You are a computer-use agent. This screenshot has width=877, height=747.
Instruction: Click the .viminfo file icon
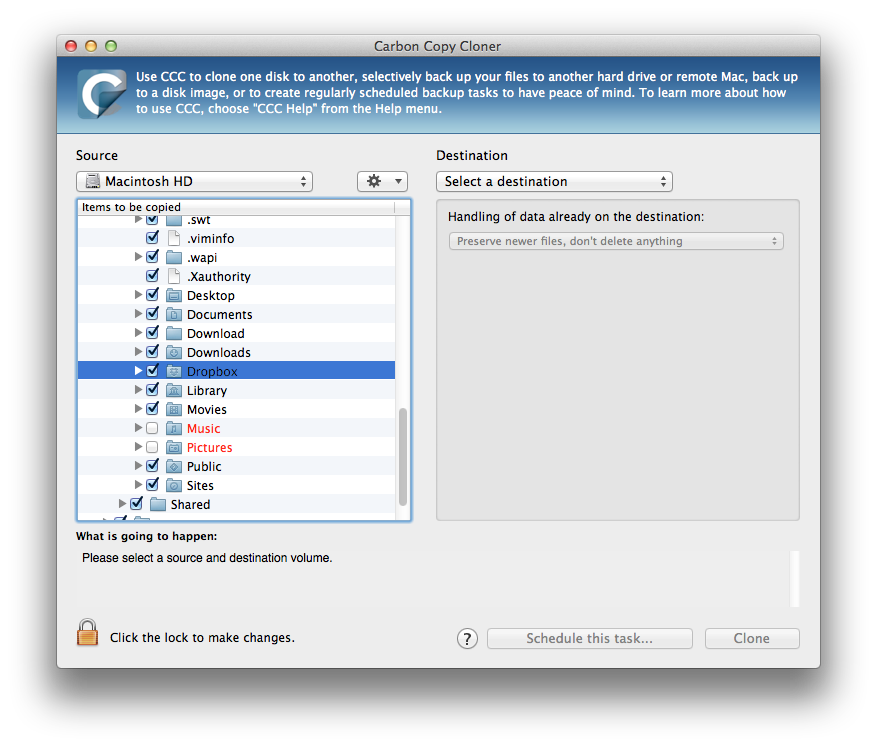[174, 238]
